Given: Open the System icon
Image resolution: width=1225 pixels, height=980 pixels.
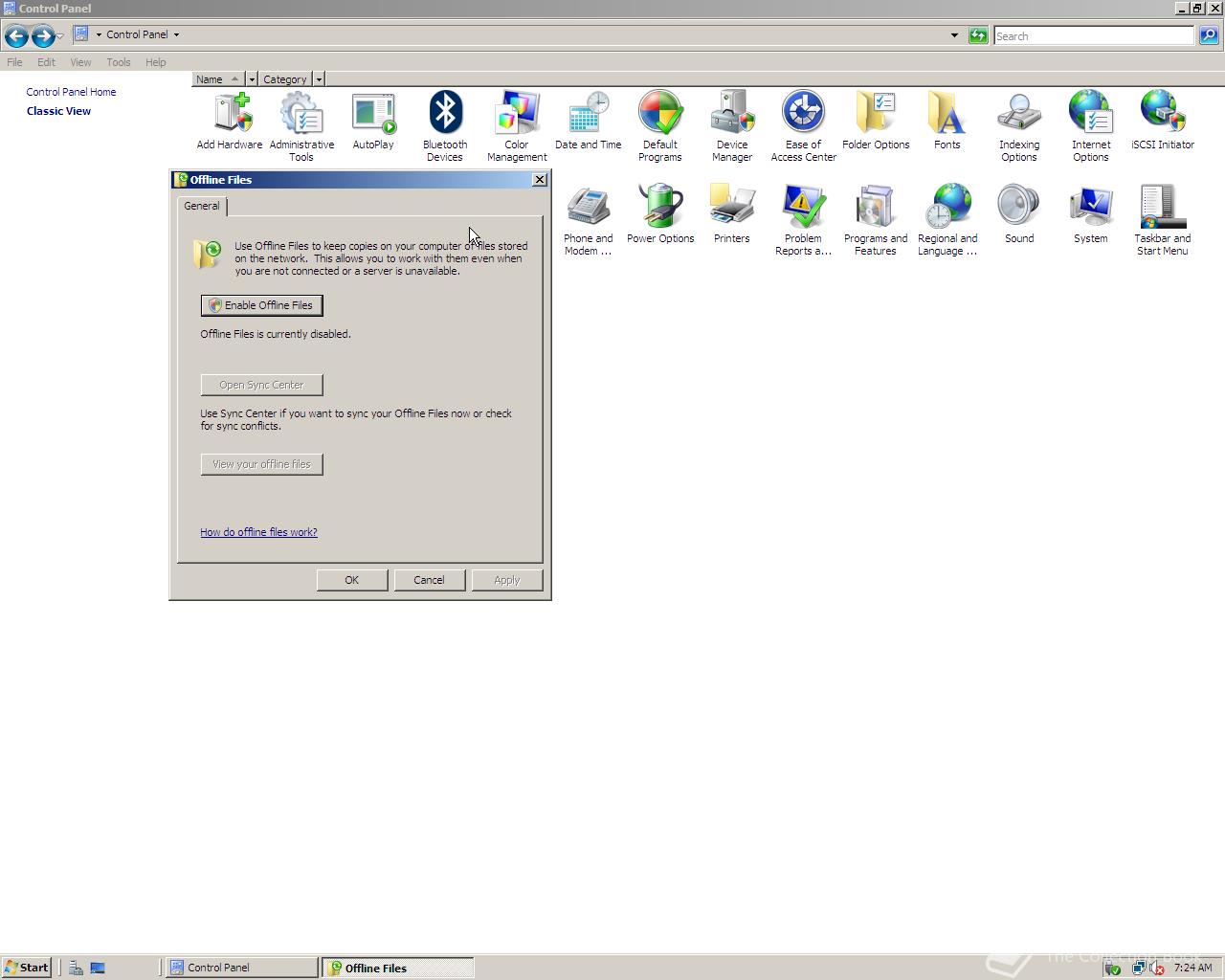Looking at the screenshot, I should pyautogui.click(x=1091, y=214).
